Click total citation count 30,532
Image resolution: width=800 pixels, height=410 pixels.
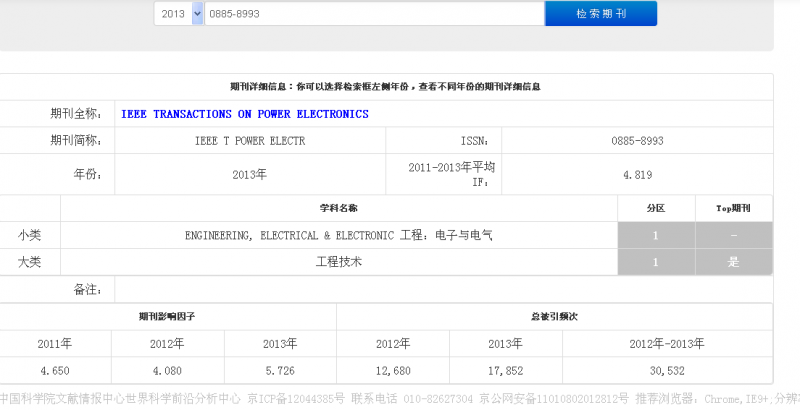pyautogui.click(x=667, y=371)
